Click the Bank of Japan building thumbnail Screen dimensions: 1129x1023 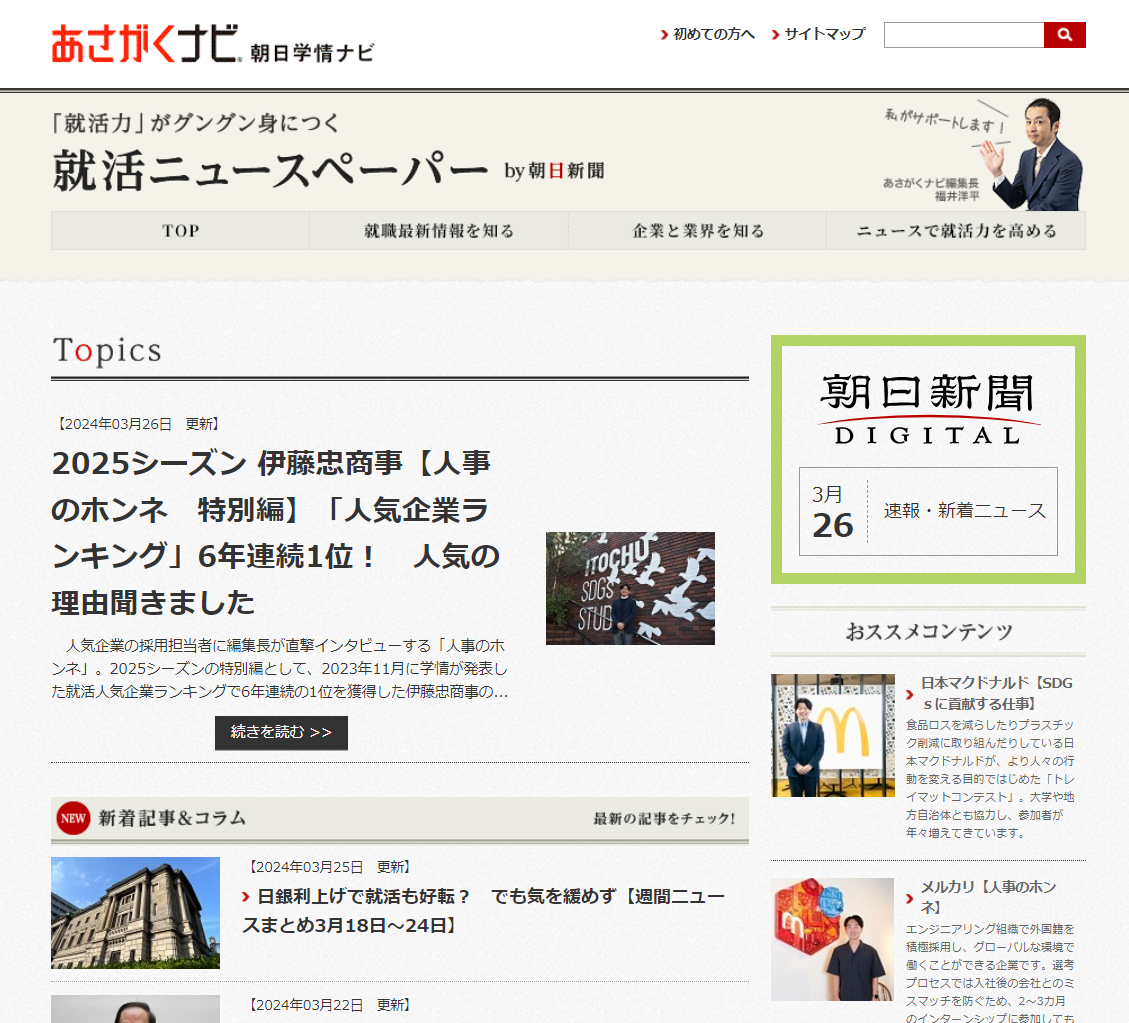pos(135,912)
